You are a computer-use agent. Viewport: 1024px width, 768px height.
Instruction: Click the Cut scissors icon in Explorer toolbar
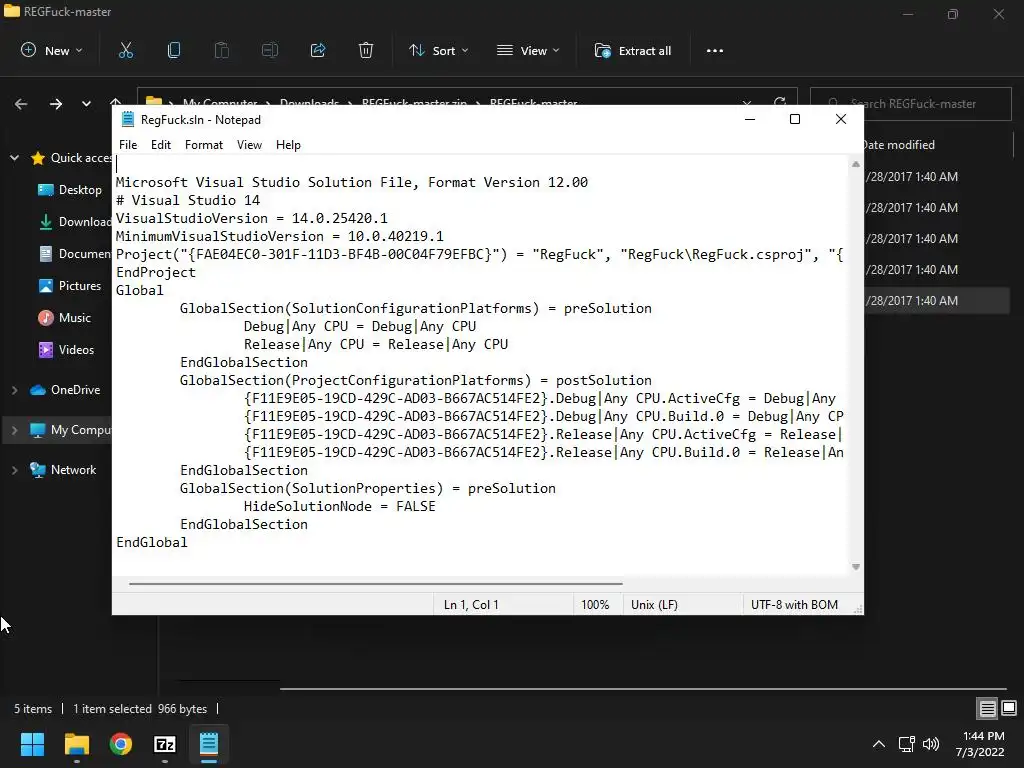[125, 50]
